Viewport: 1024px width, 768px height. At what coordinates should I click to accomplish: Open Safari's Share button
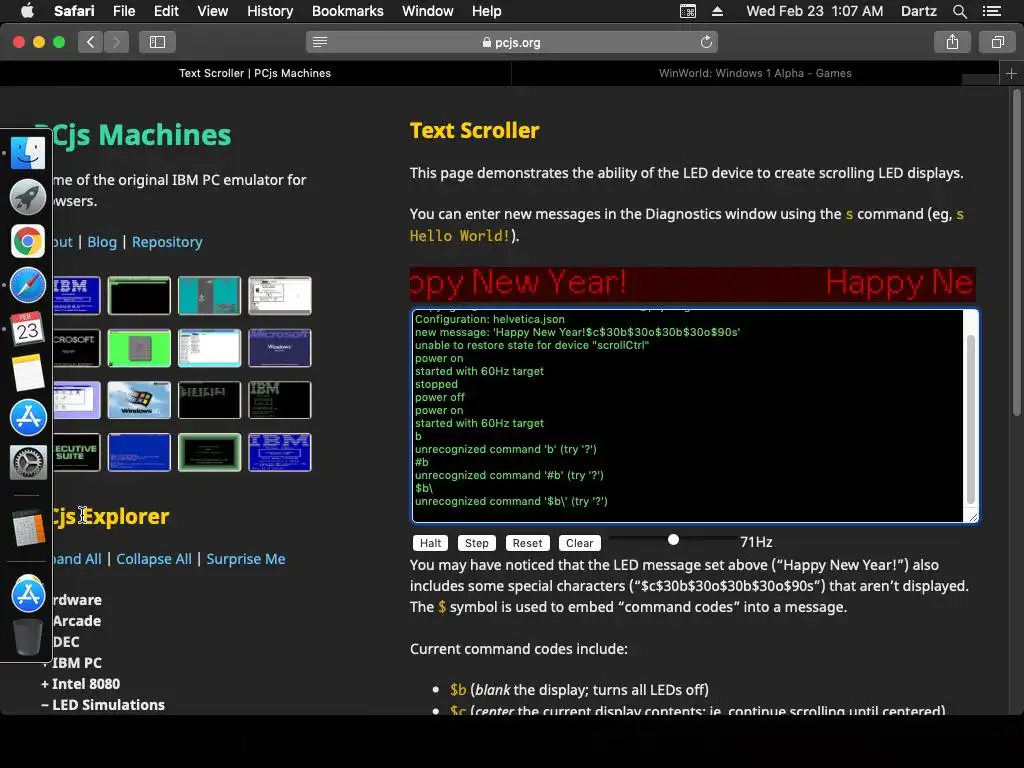point(952,42)
